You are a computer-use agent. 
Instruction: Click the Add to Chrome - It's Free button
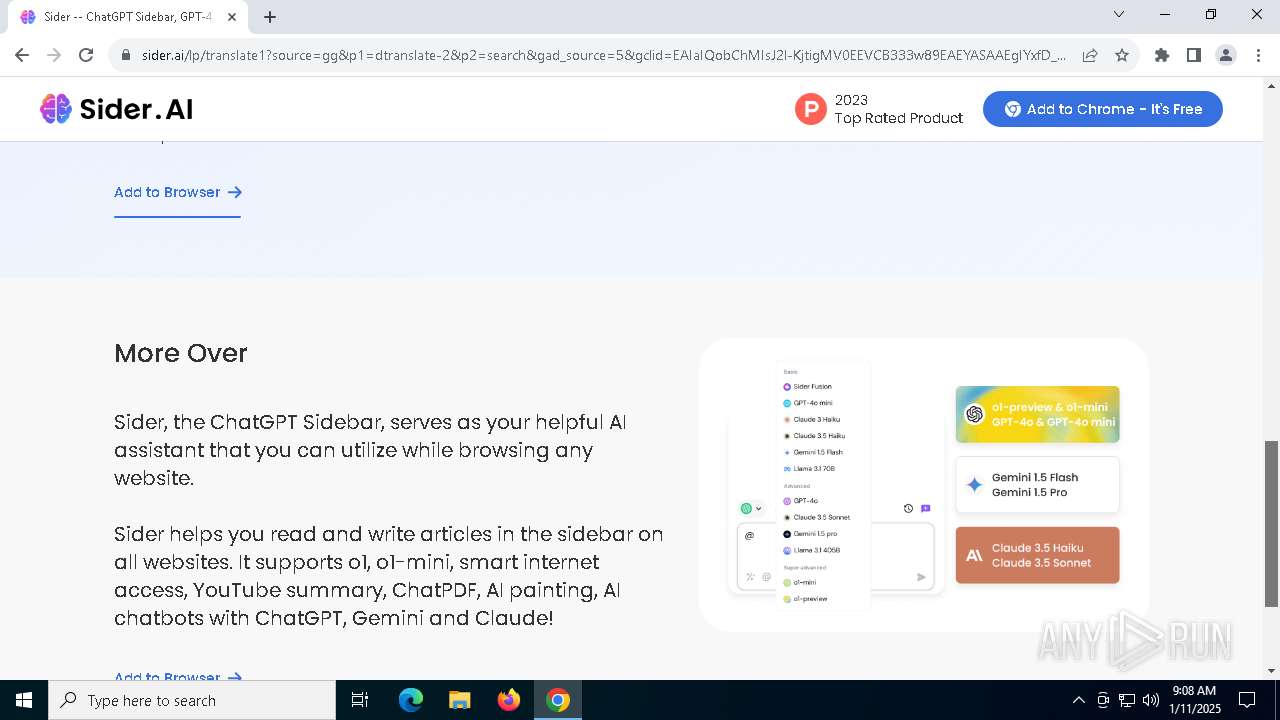click(x=1102, y=109)
